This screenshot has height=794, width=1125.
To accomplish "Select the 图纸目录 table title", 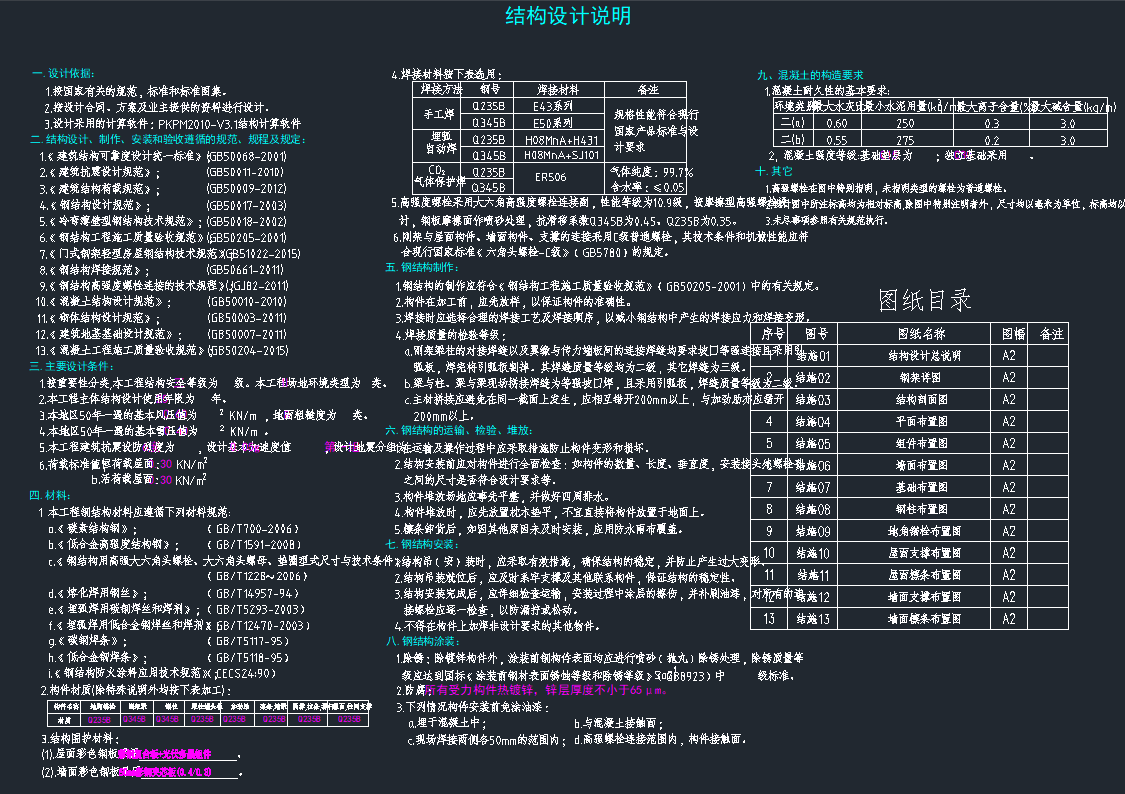I will (924, 300).
